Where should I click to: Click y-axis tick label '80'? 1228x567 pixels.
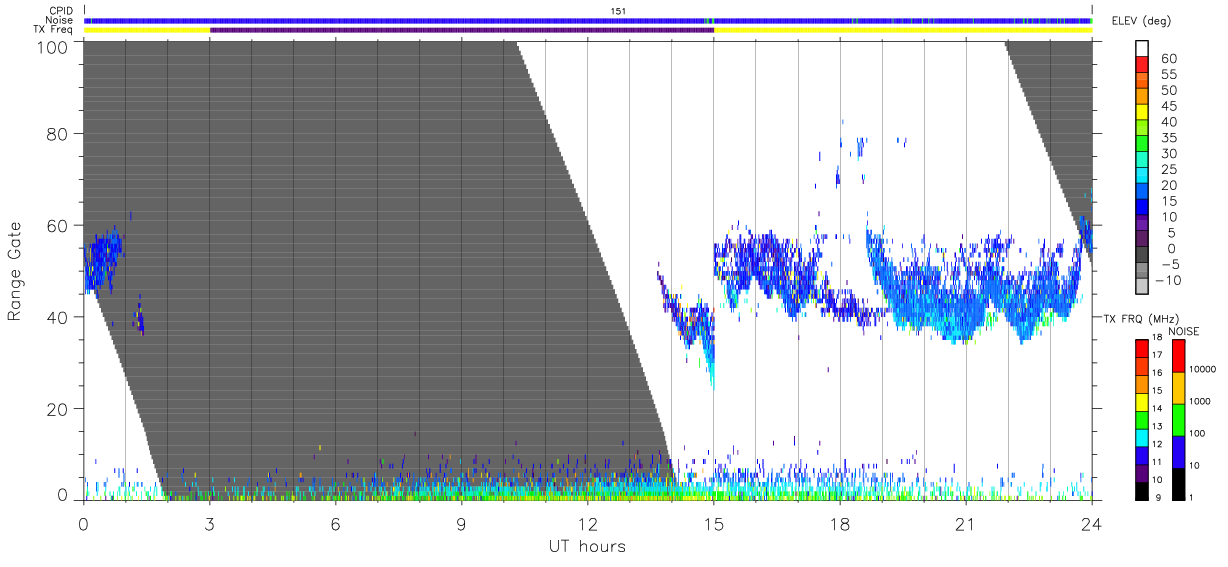pos(56,134)
